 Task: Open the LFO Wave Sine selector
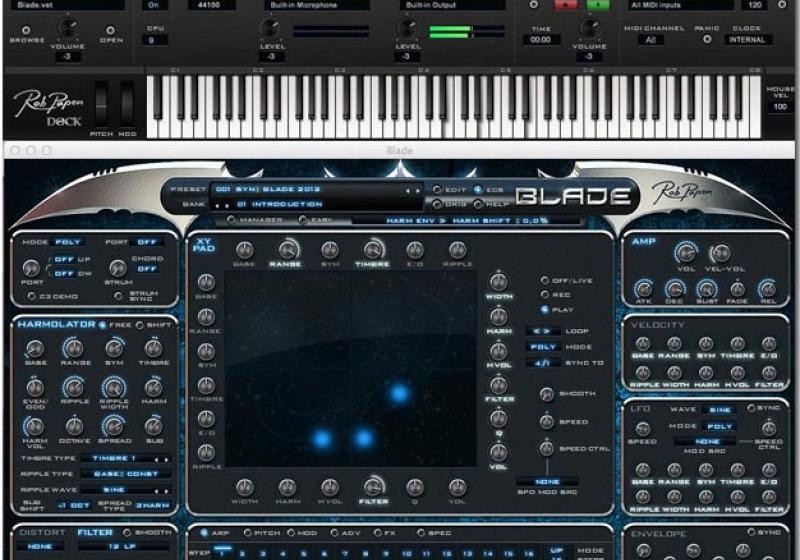pyautogui.click(x=719, y=410)
